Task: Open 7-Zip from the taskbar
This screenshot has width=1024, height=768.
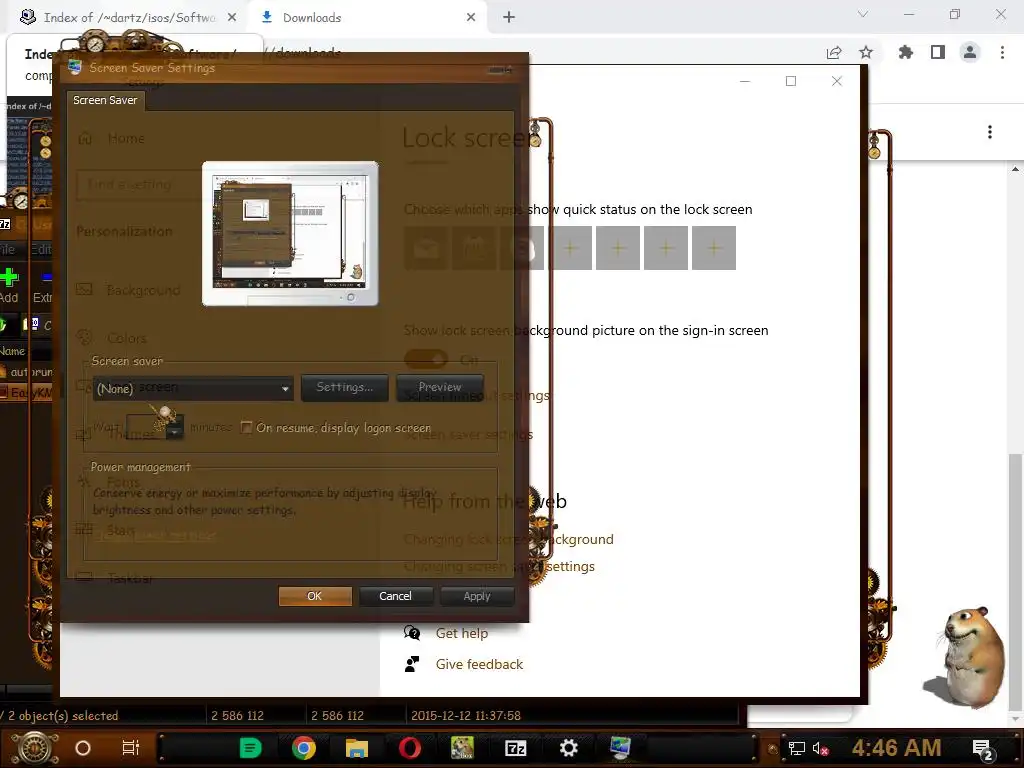Action: 515,748
